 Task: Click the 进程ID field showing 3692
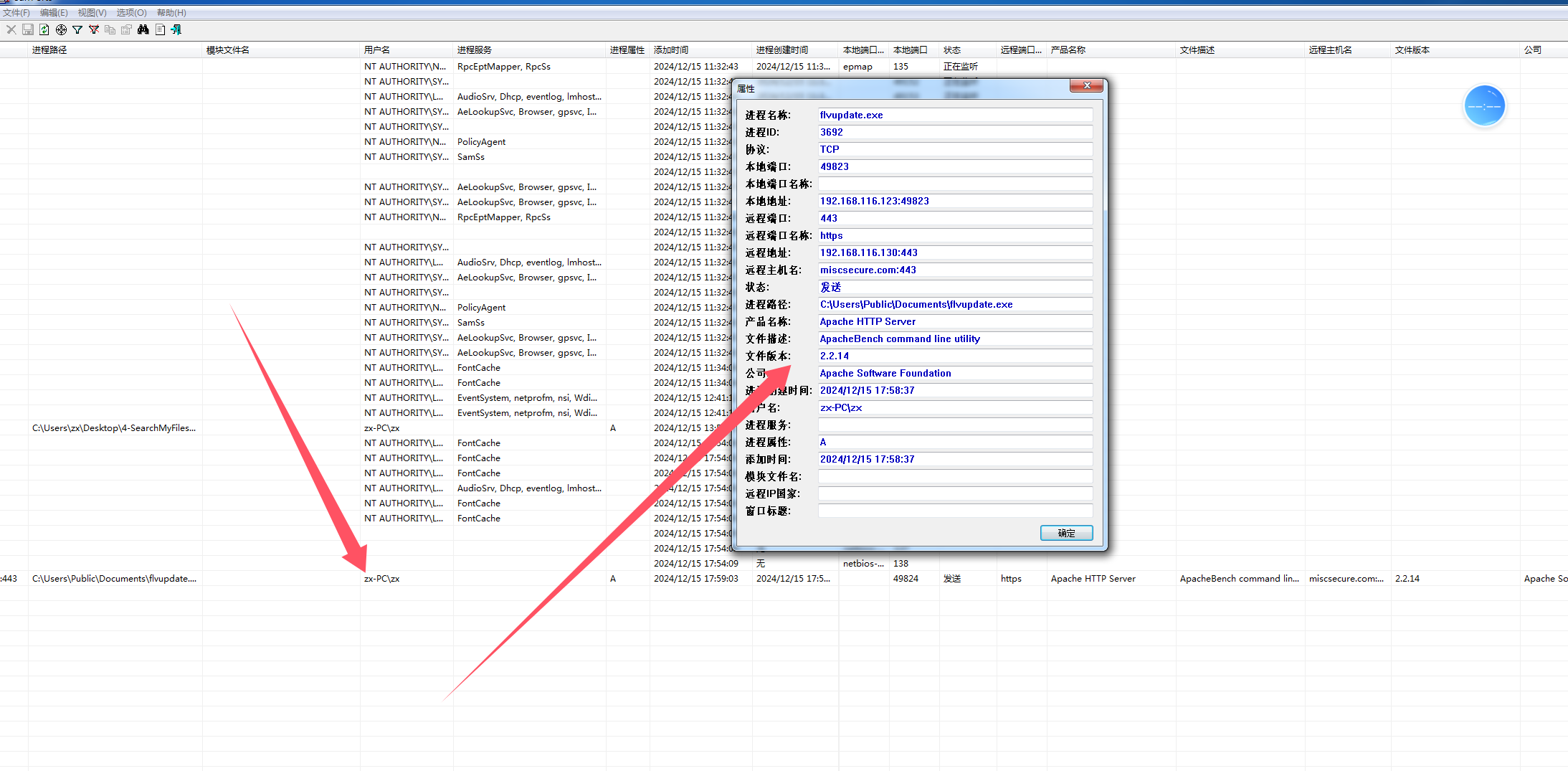(955, 132)
